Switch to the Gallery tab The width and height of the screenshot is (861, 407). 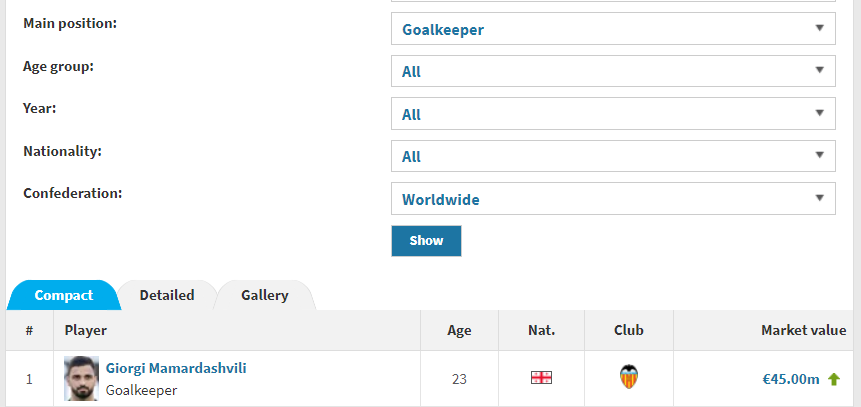(265, 295)
